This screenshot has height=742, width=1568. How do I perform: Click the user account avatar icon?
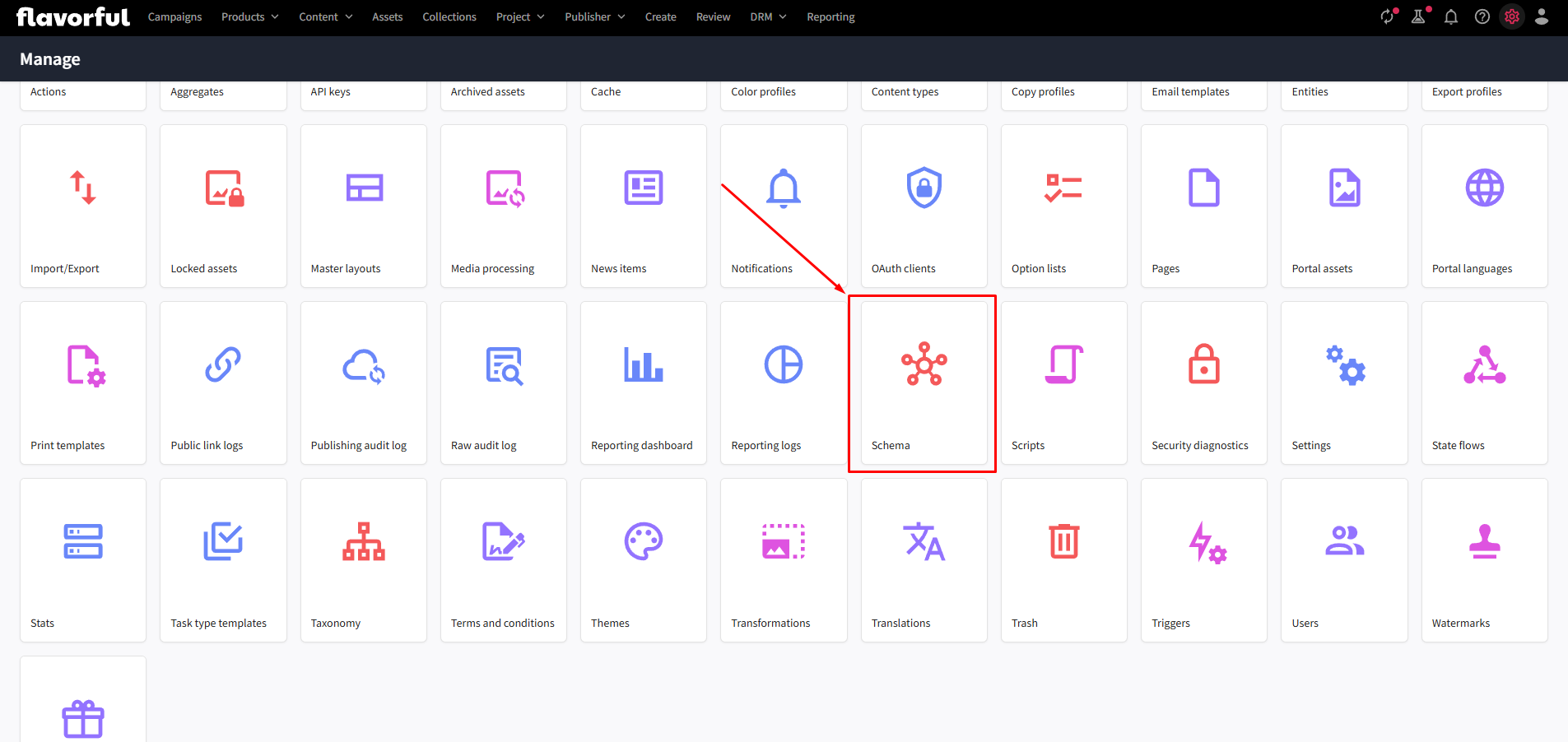click(1542, 16)
